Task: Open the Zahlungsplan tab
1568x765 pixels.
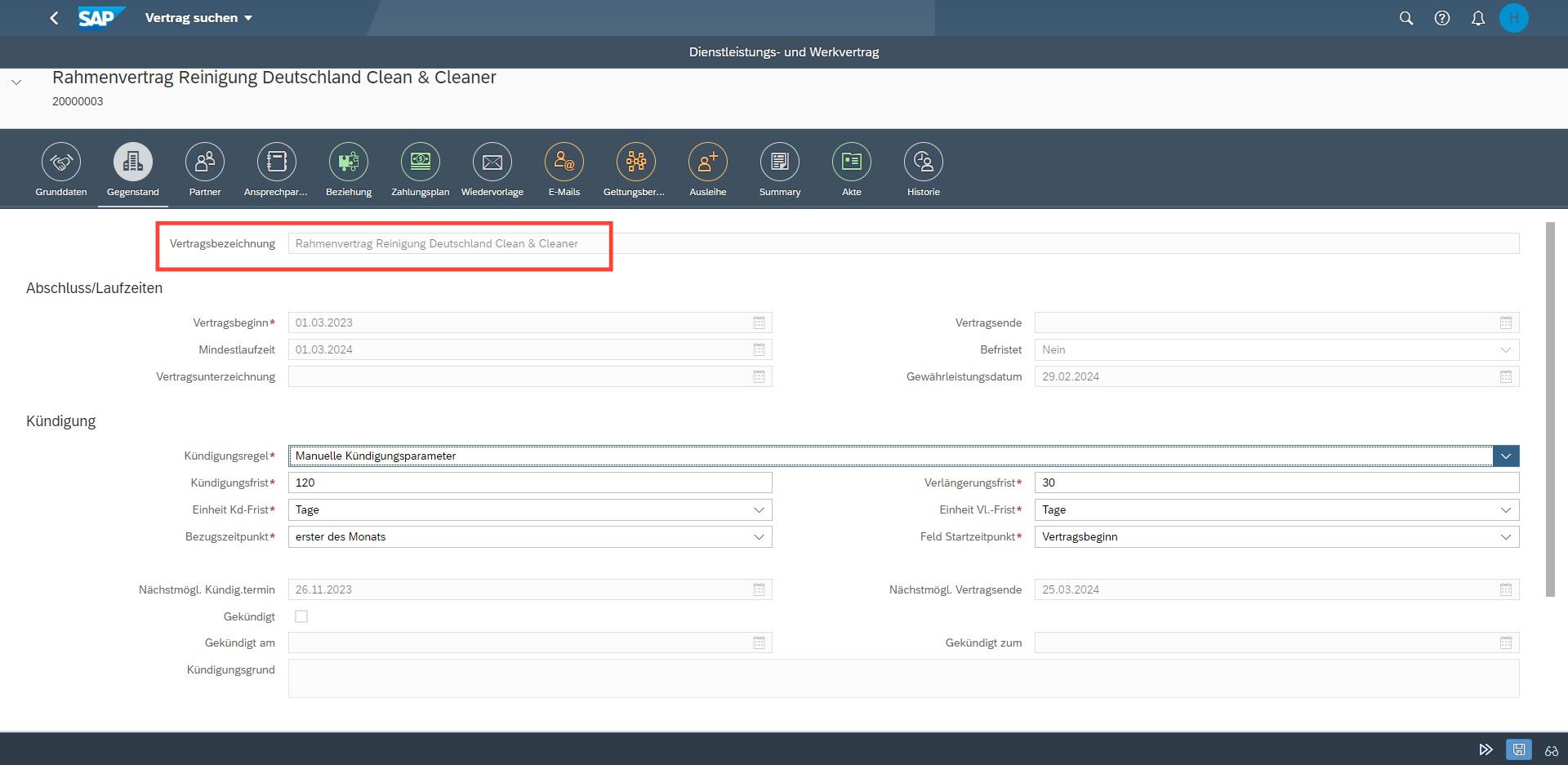Action: (421, 170)
